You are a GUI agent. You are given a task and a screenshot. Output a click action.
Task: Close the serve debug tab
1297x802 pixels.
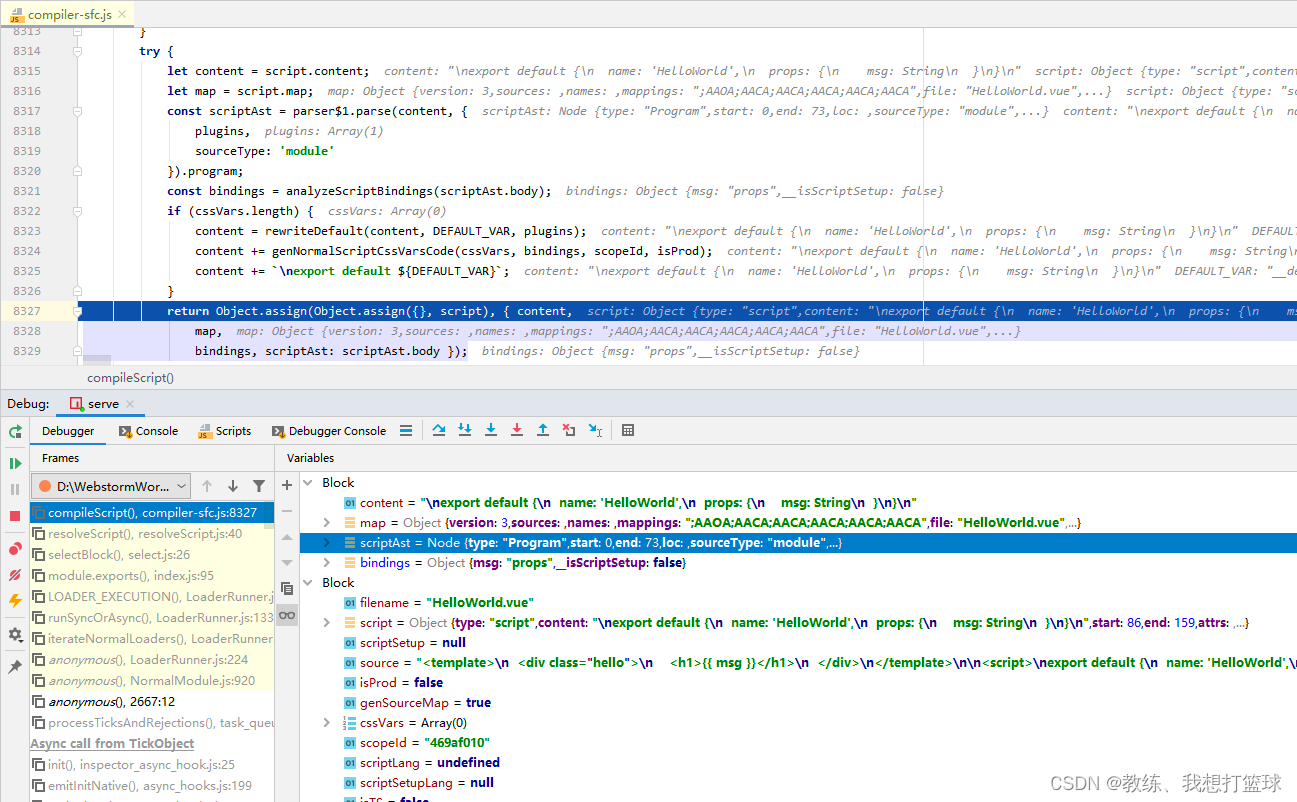132,404
